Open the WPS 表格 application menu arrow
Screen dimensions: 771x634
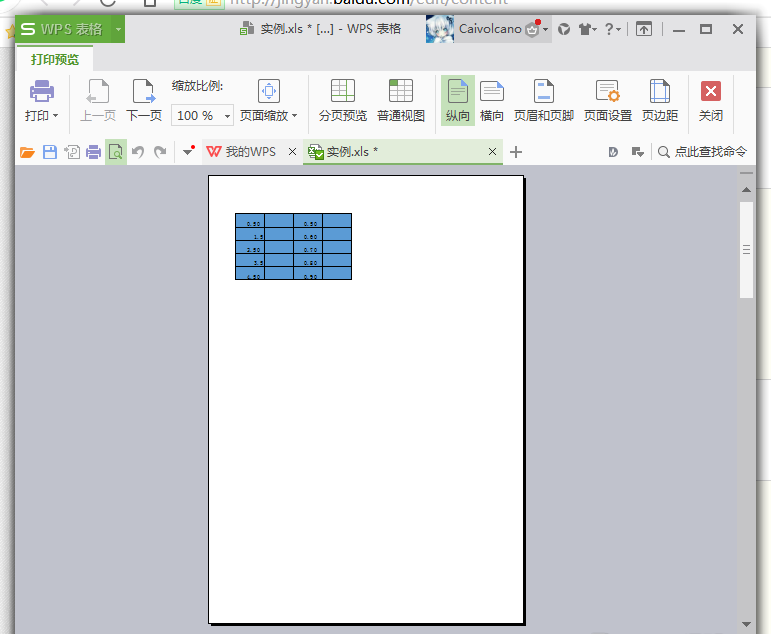tap(118, 29)
